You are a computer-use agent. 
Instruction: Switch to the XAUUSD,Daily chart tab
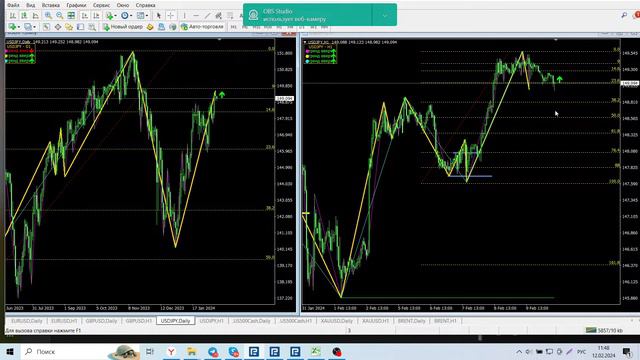pos(337,321)
